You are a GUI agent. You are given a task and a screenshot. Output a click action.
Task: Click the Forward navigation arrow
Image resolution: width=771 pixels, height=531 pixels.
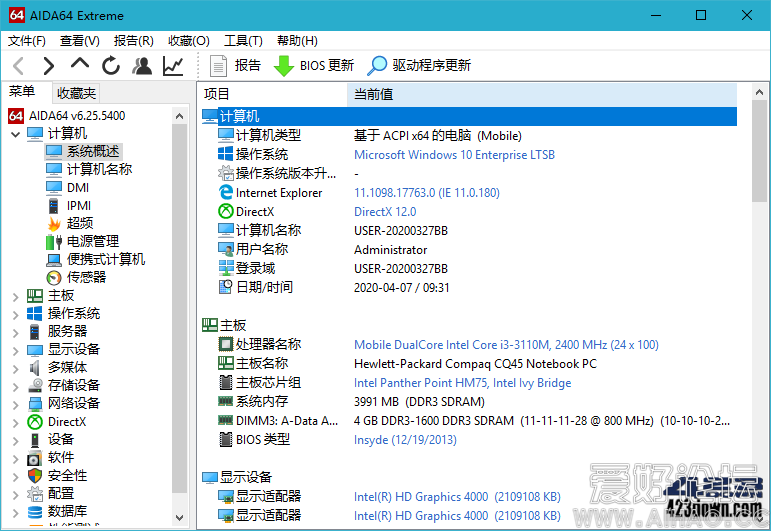49,65
